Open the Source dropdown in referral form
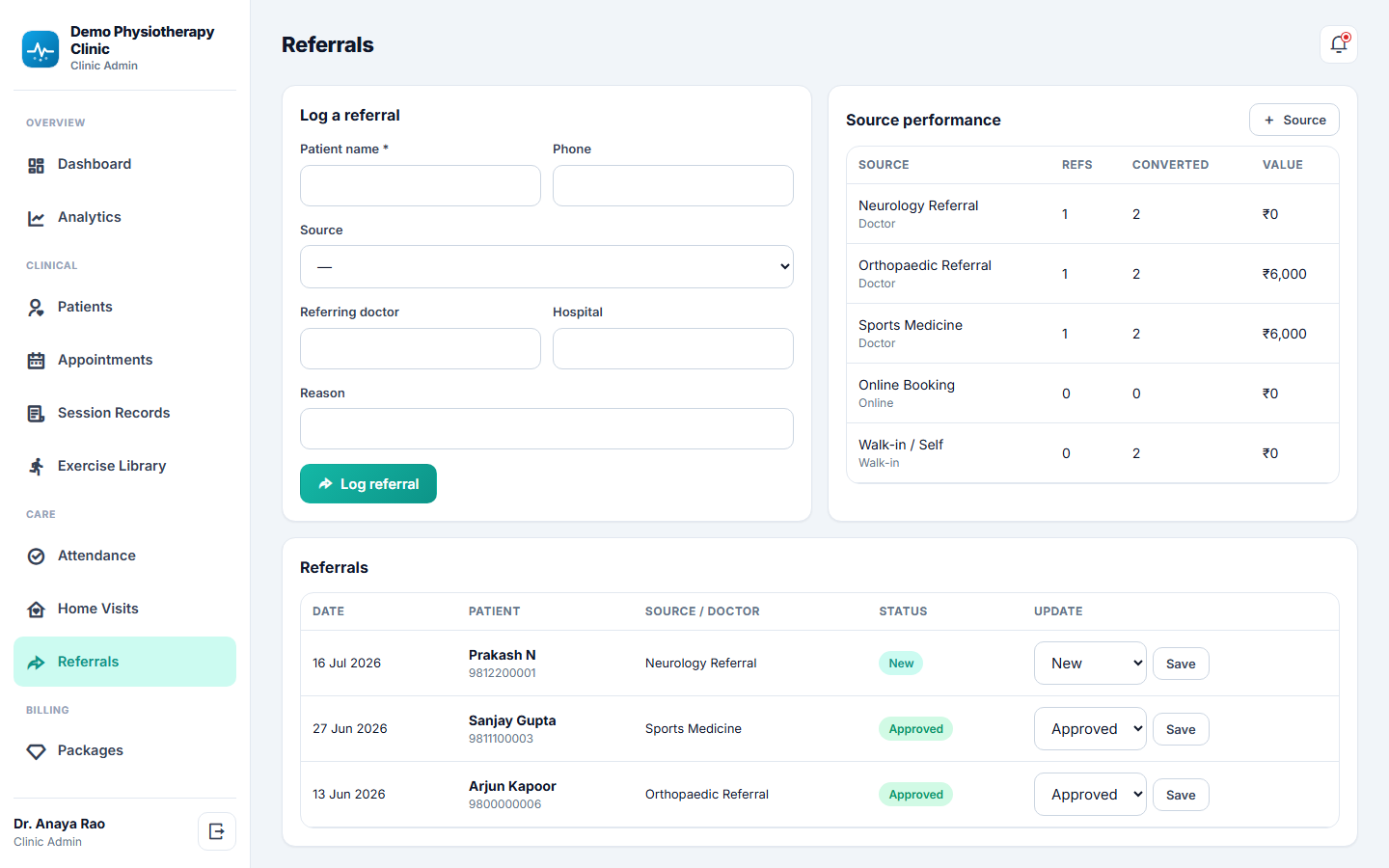Viewport: 1389px width, 868px height. click(547, 266)
